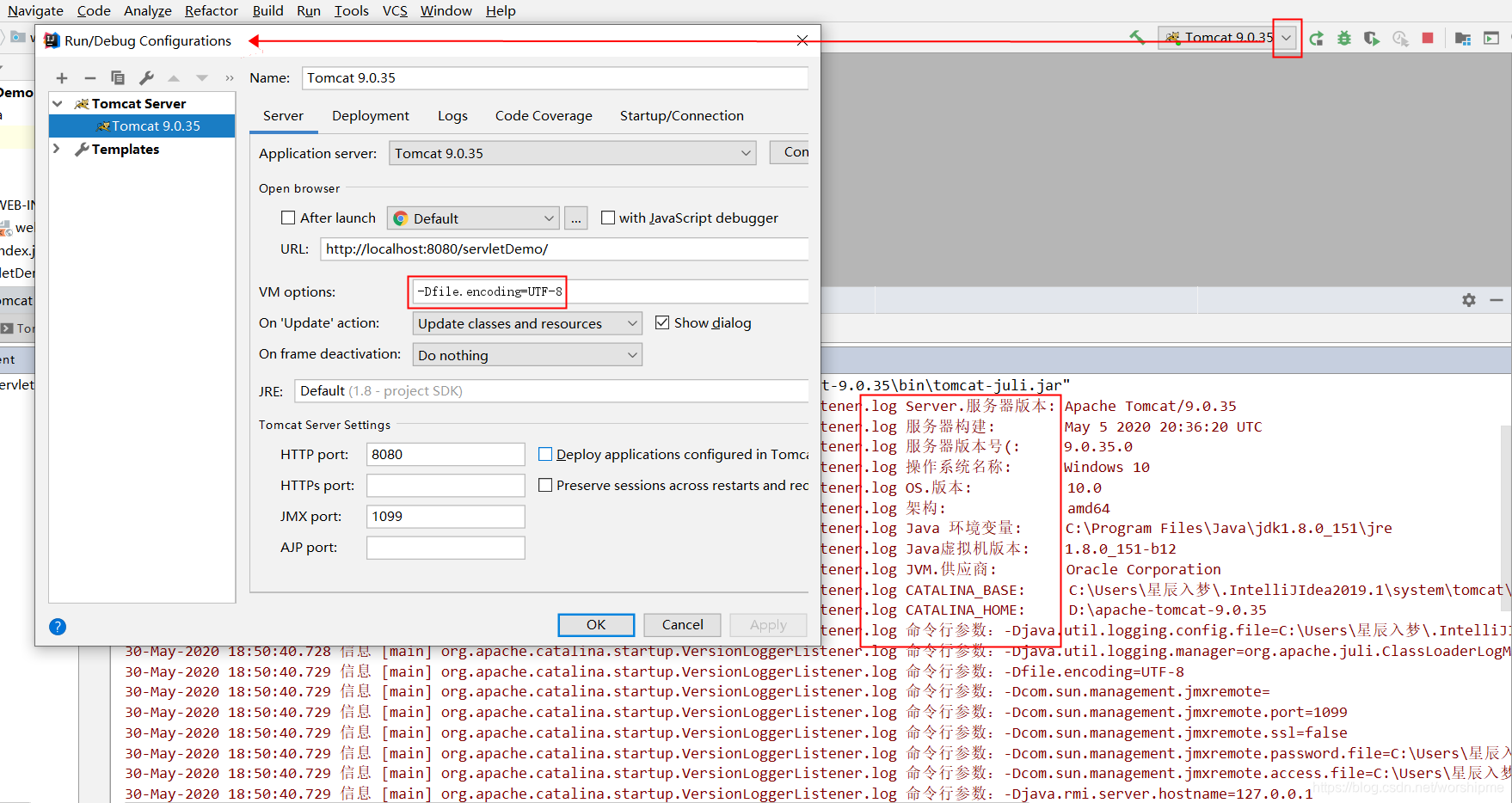This screenshot has height=803, width=1512.
Task: Open the Run menu
Action: pyautogui.click(x=309, y=10)
